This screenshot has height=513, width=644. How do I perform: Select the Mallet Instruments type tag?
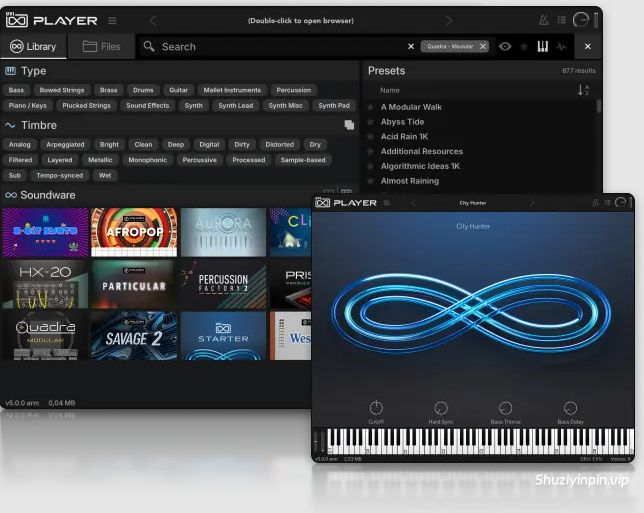pos(232,90)
